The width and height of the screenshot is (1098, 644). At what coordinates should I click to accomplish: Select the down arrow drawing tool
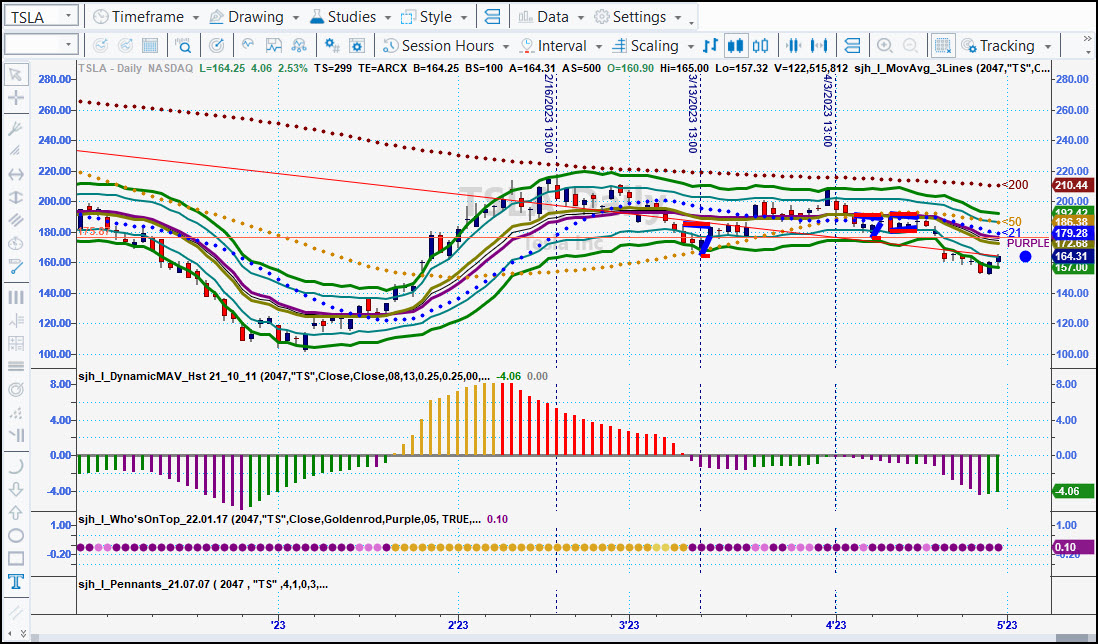click(x=15, y=489)
